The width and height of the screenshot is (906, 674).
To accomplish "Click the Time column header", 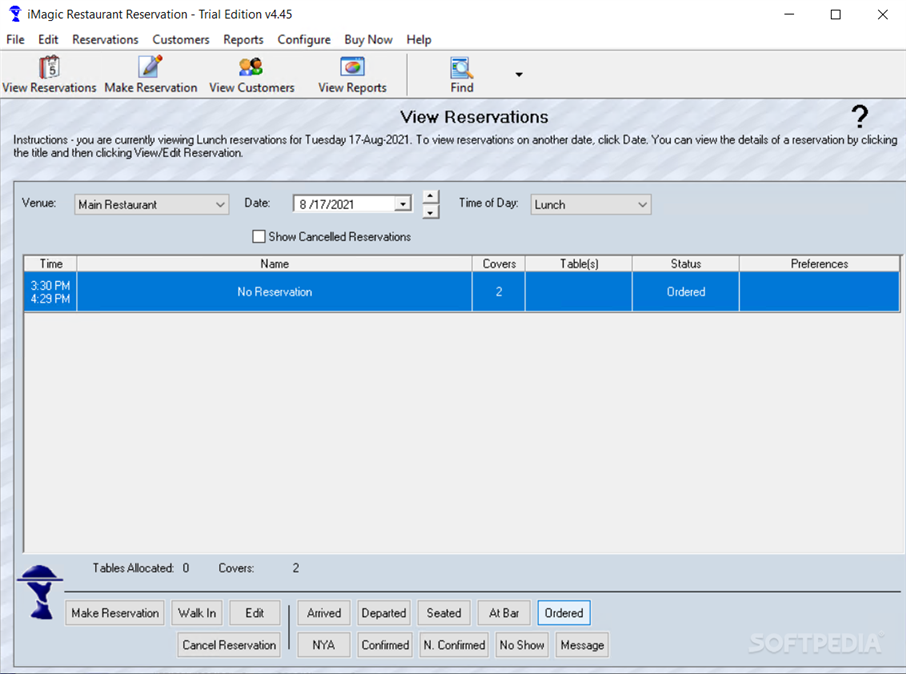I will [51, 264].
